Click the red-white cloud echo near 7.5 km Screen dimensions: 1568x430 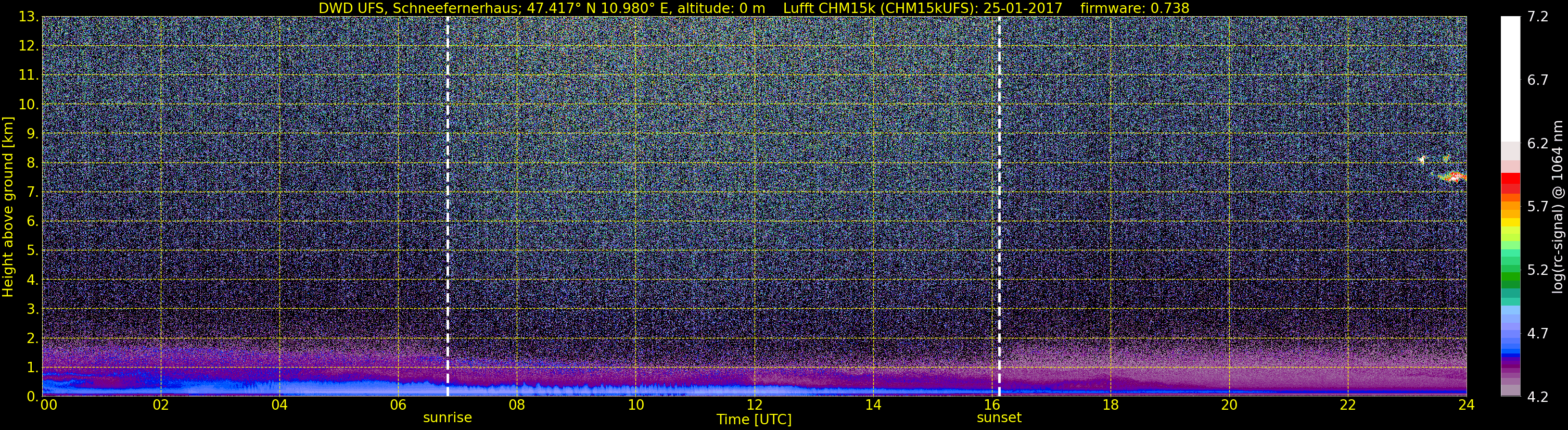1454,178
